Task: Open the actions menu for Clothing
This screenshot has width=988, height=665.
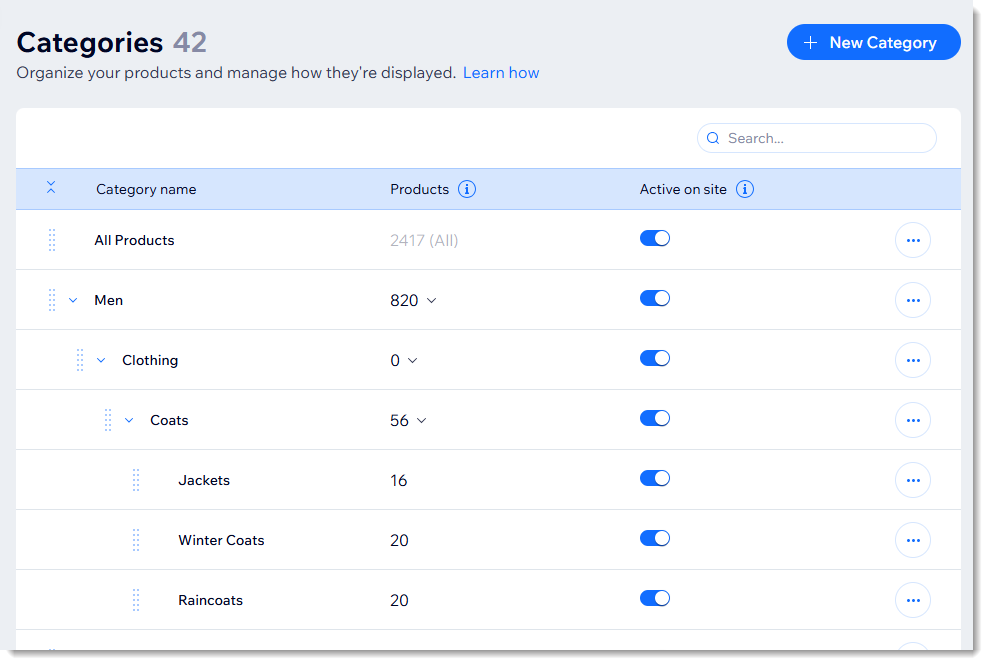Action: 912,360
